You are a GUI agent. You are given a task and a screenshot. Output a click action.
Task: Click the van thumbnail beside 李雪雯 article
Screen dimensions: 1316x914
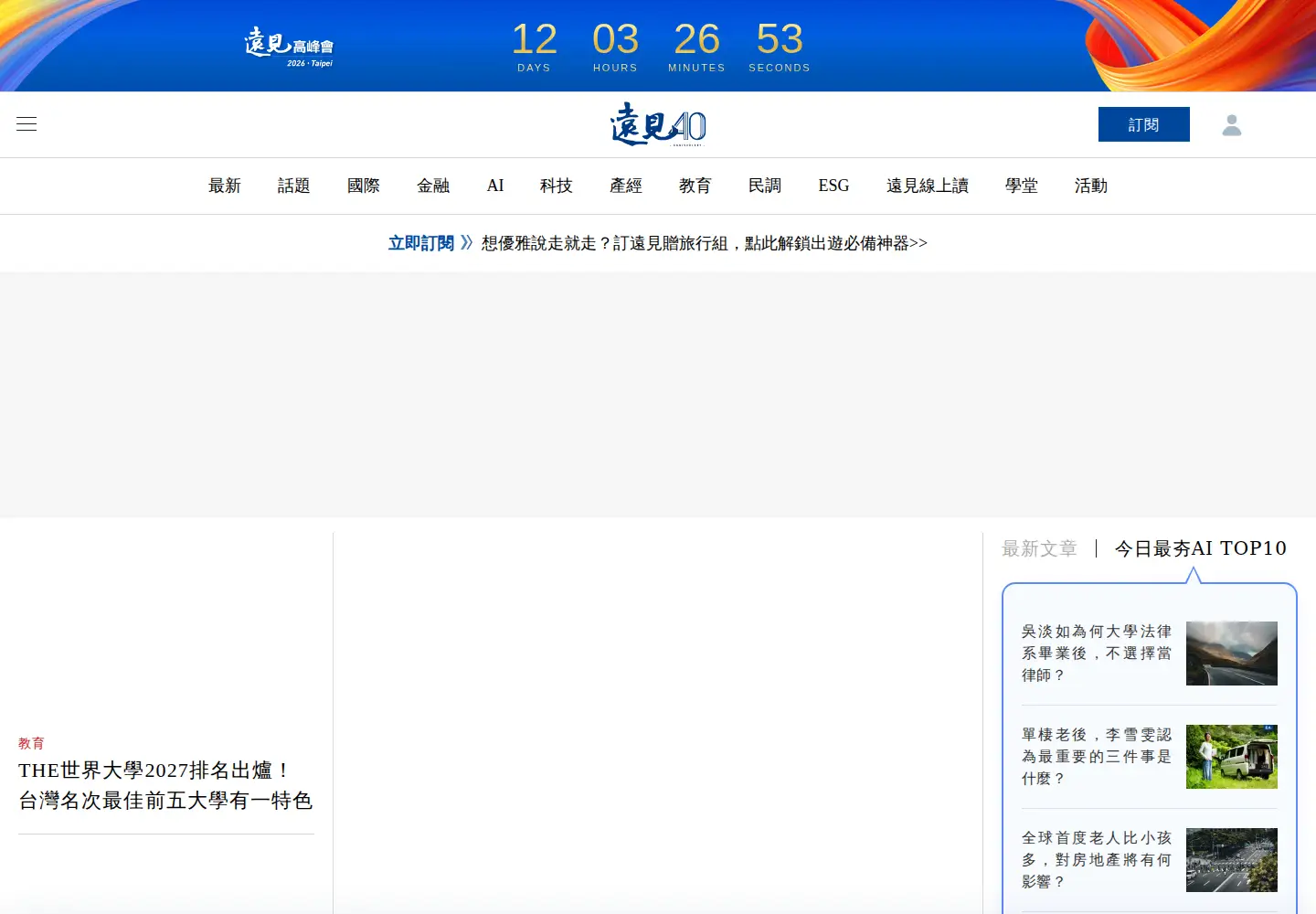coord(1232,757)
